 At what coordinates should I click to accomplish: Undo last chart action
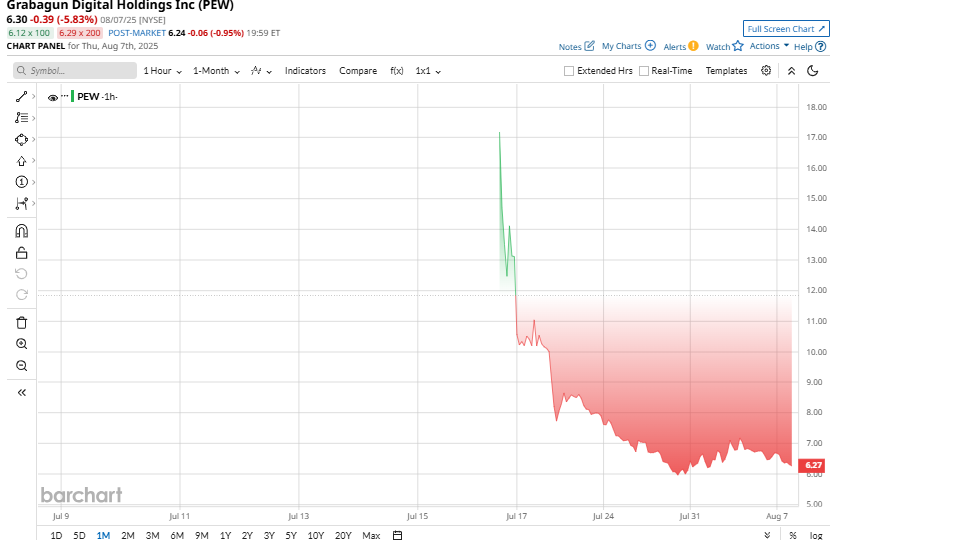tap(22, 274)
